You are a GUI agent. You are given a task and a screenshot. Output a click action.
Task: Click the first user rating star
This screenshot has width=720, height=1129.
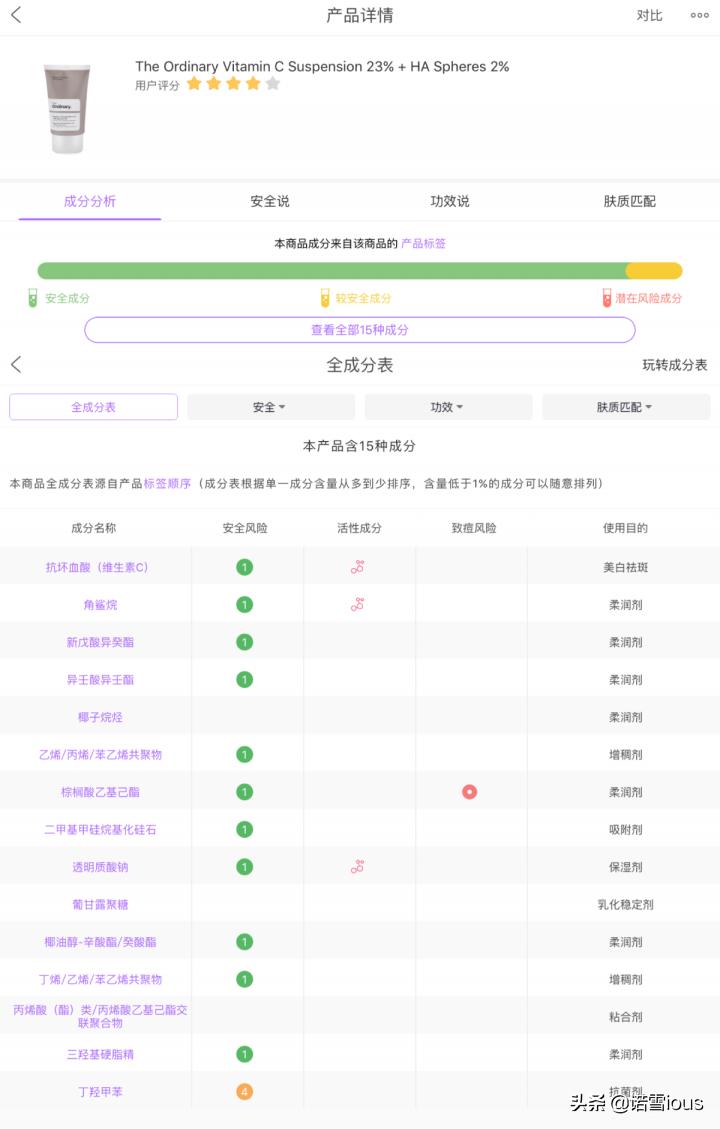click(194, 84)
